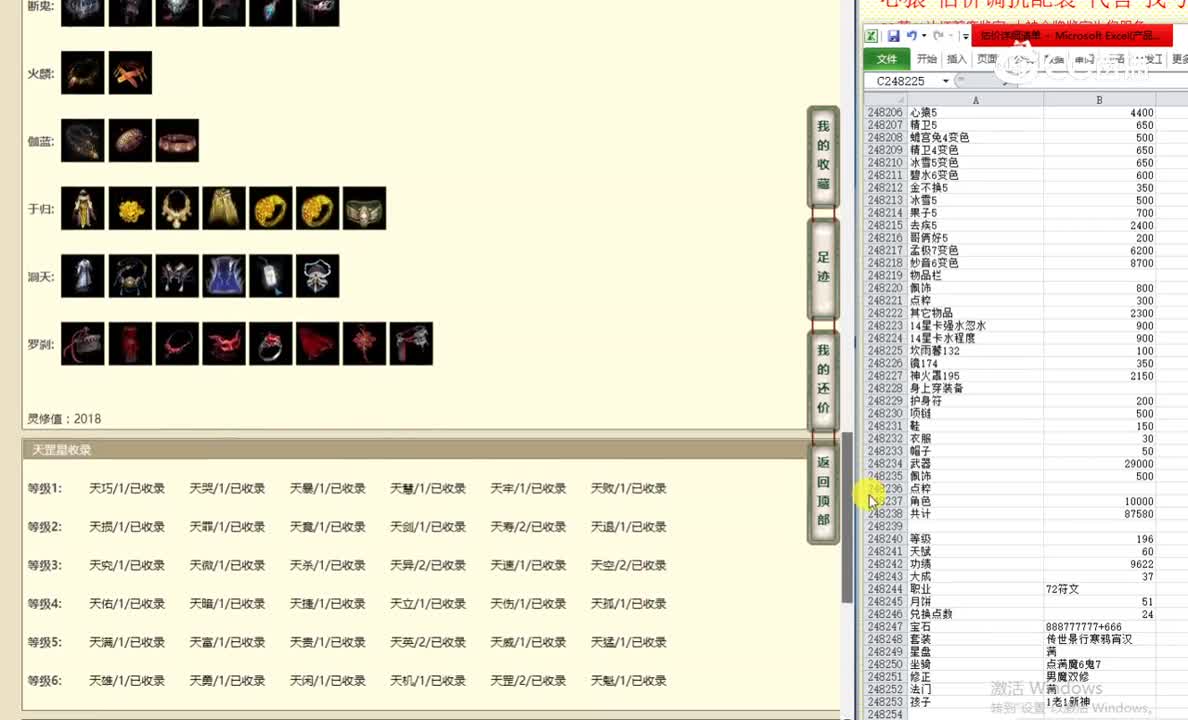Click the 罗刹 row red tassel ornament icon
The image size is (1188, 720).
pyautogui.click(x=364, y=343)
